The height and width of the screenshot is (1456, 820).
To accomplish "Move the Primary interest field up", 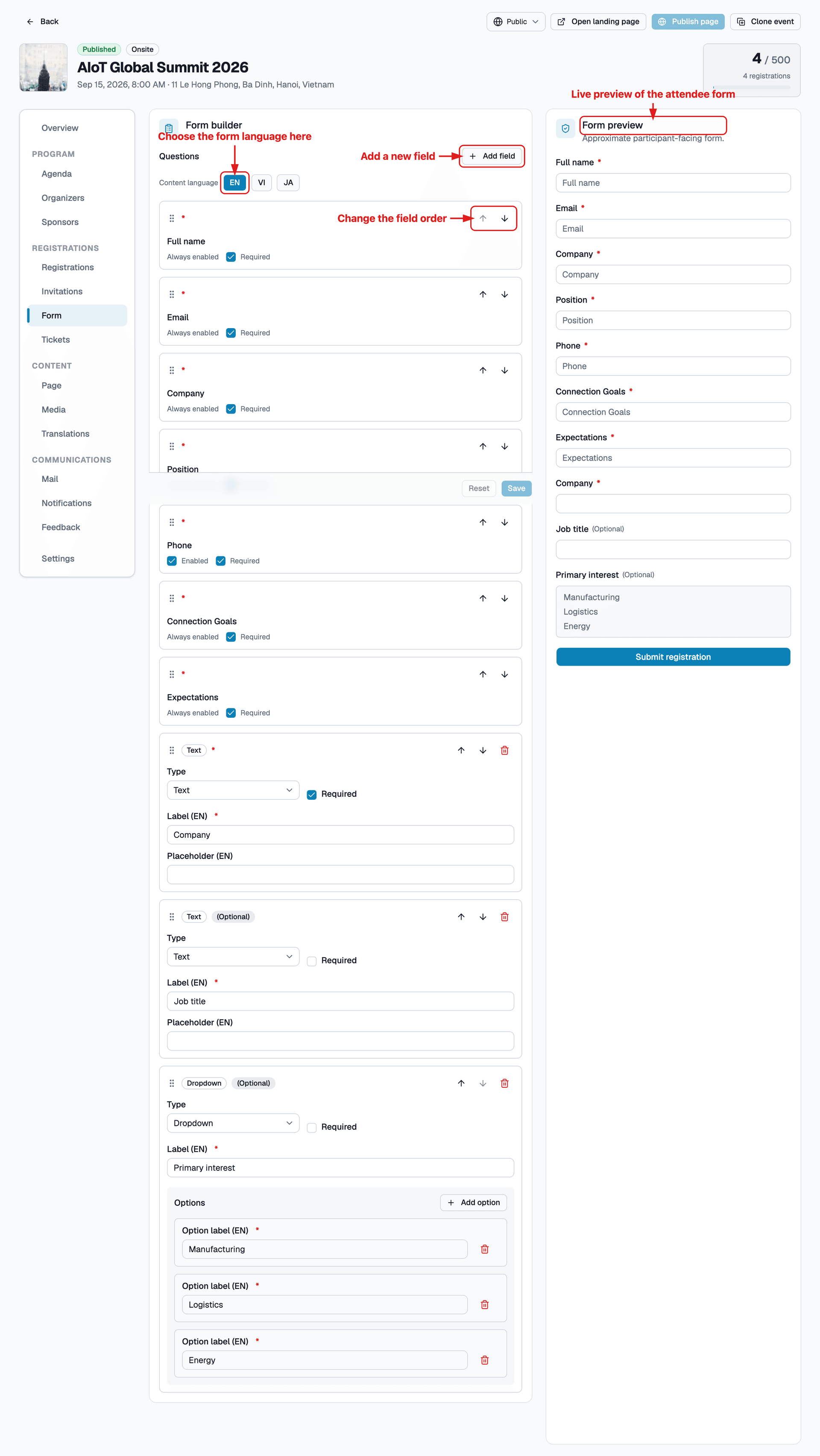I will (x=461, y=1083).
